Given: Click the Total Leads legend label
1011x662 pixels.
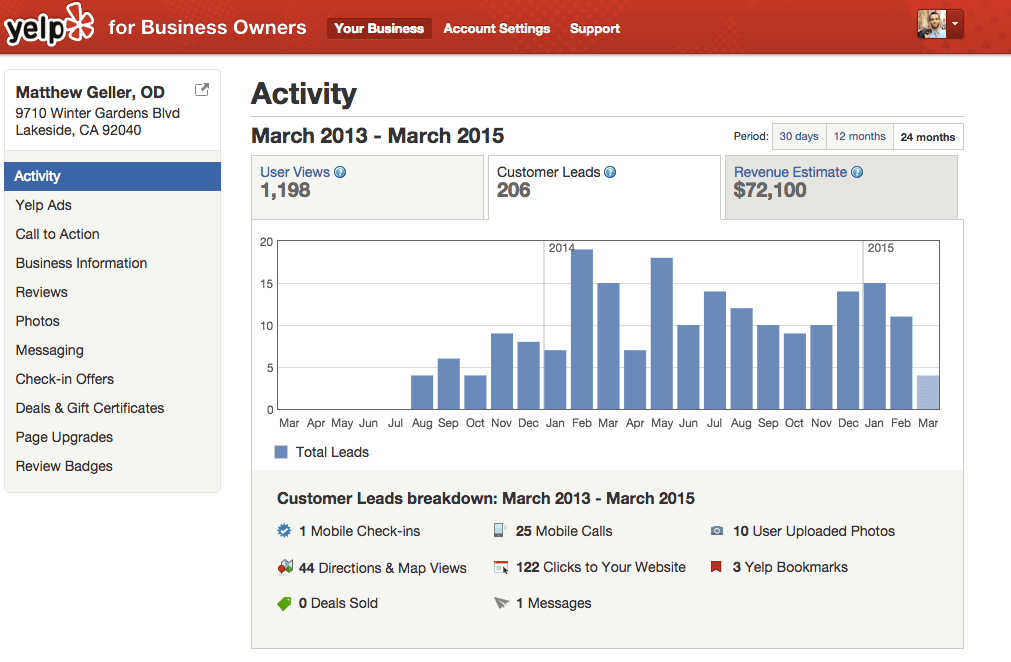Looking at the screenshot, I should pos(332,453).
